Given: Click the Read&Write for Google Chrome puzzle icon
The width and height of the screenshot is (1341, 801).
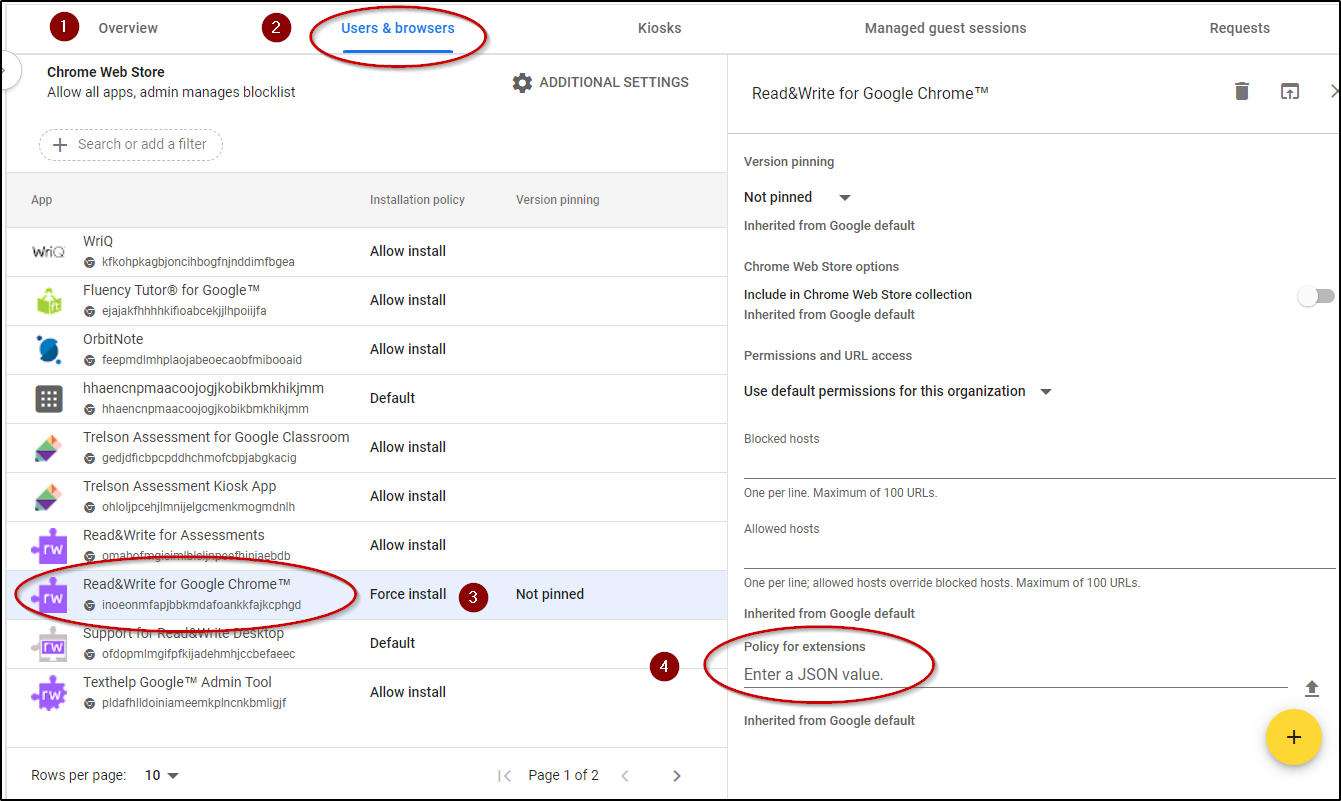Looking at the screenshot, I should tap(49, 595).
